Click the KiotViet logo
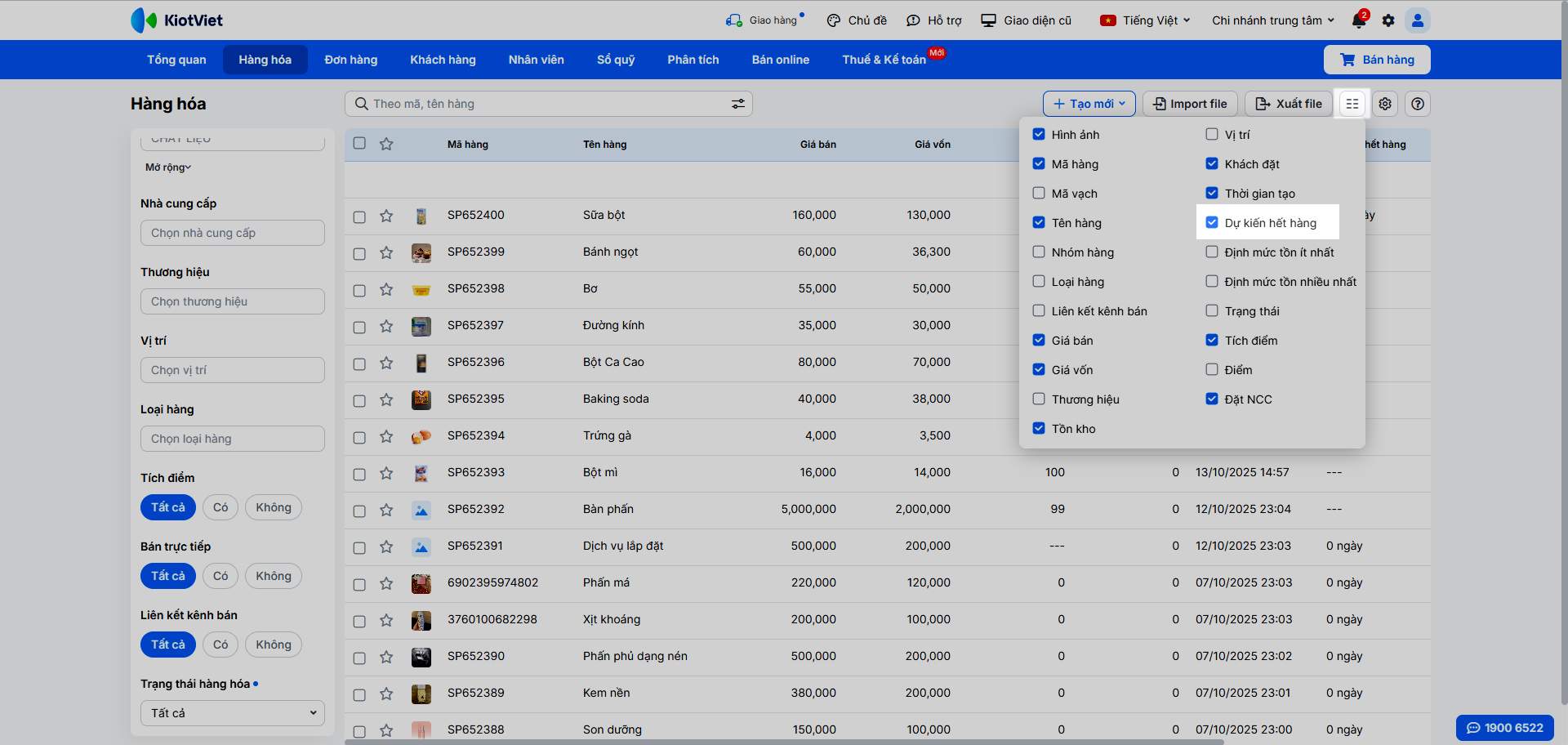 pyautogui.click(x=176, y=20)
